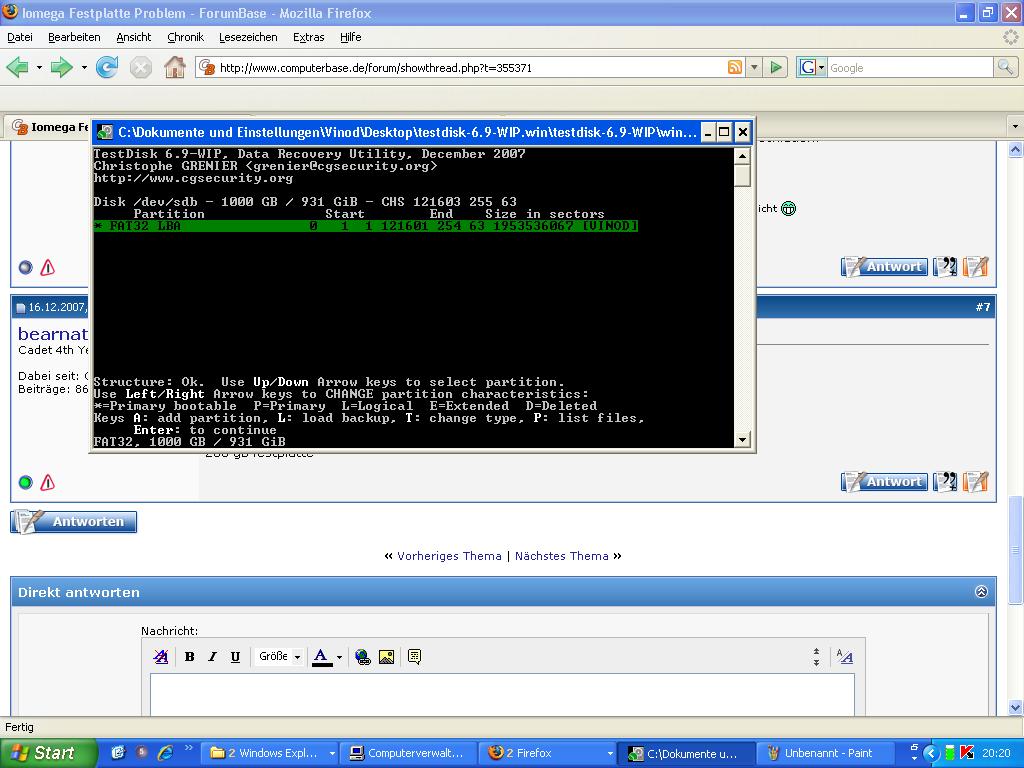The height and width of the screenshot is (768, 1024).
Task: Click the Windows Start button
Action: pos(48,753)
